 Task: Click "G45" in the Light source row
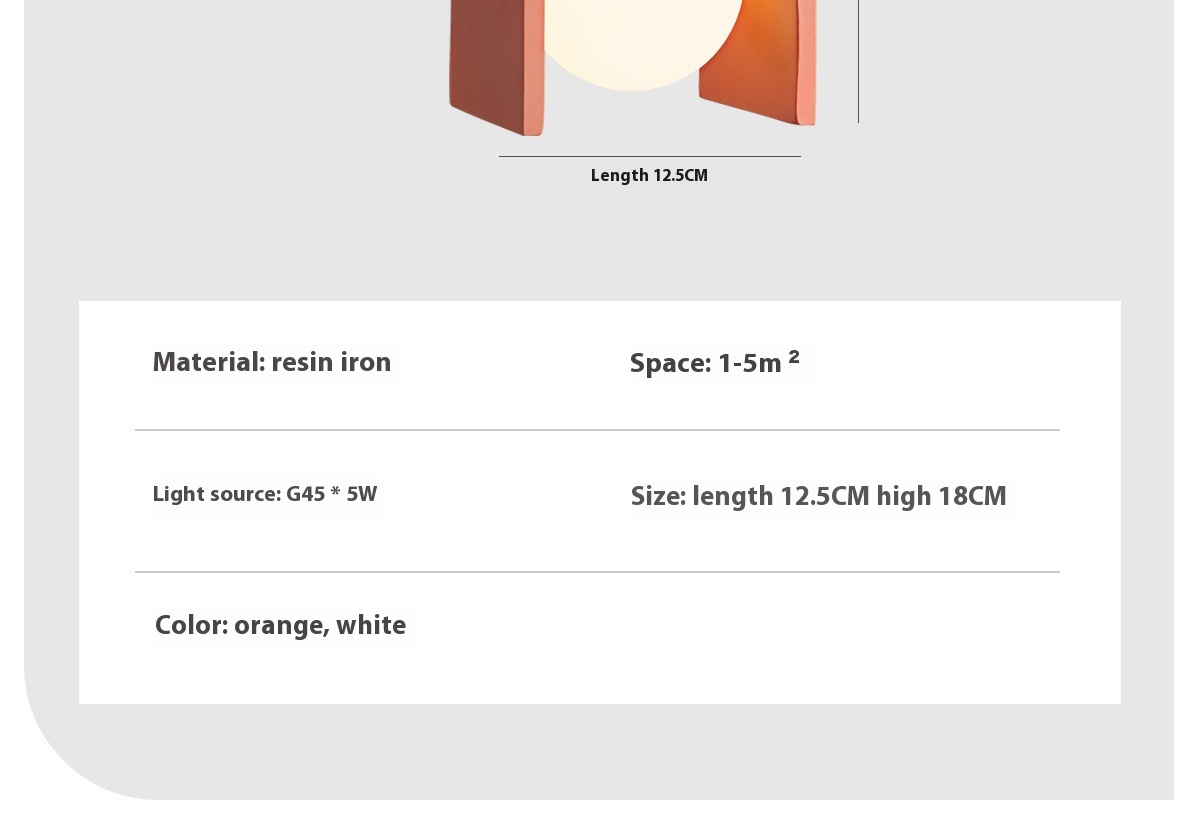(x=305, y=495)
